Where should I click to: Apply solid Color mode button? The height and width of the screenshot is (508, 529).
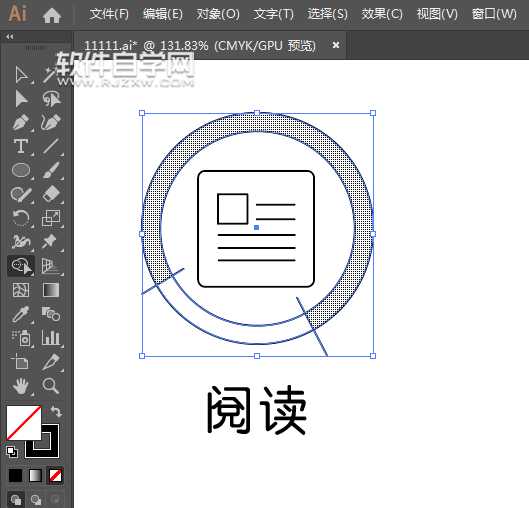pos(15,476)
